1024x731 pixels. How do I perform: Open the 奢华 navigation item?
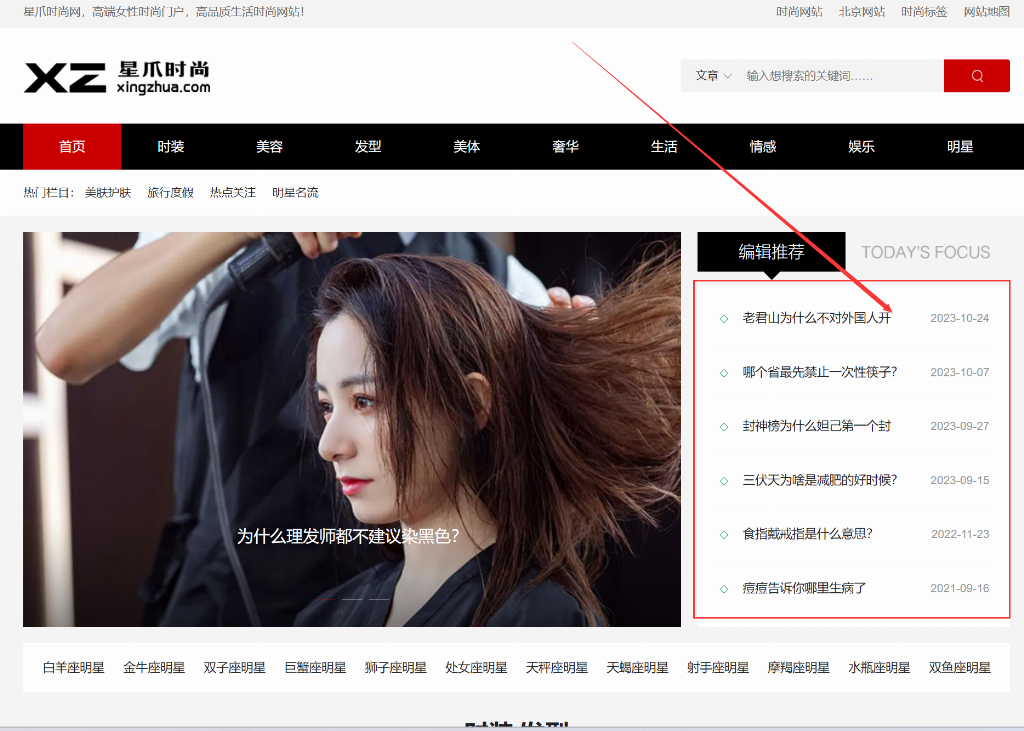(x=565, y=146)
